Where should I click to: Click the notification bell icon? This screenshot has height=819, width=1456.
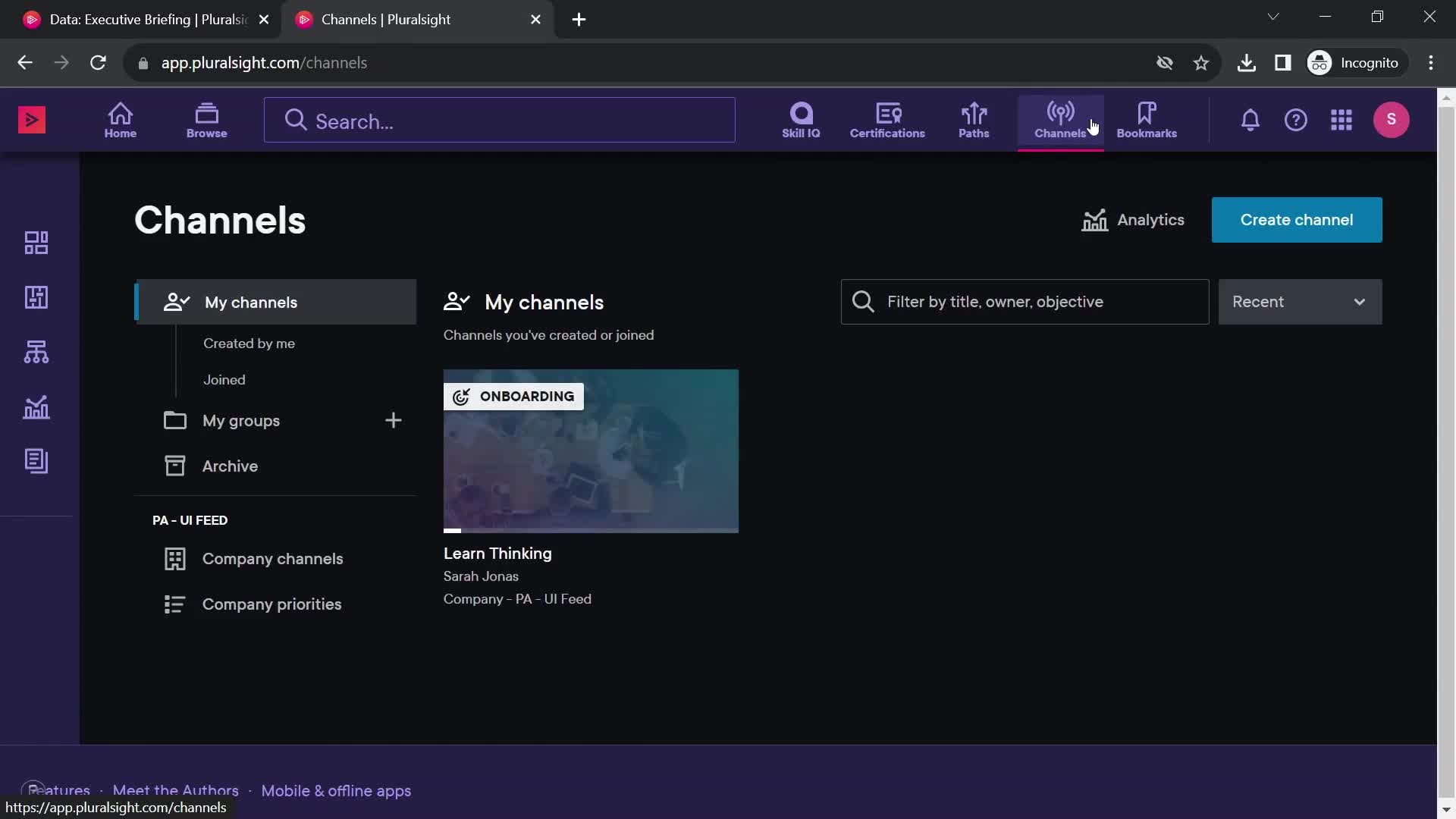coord(1250,119)
